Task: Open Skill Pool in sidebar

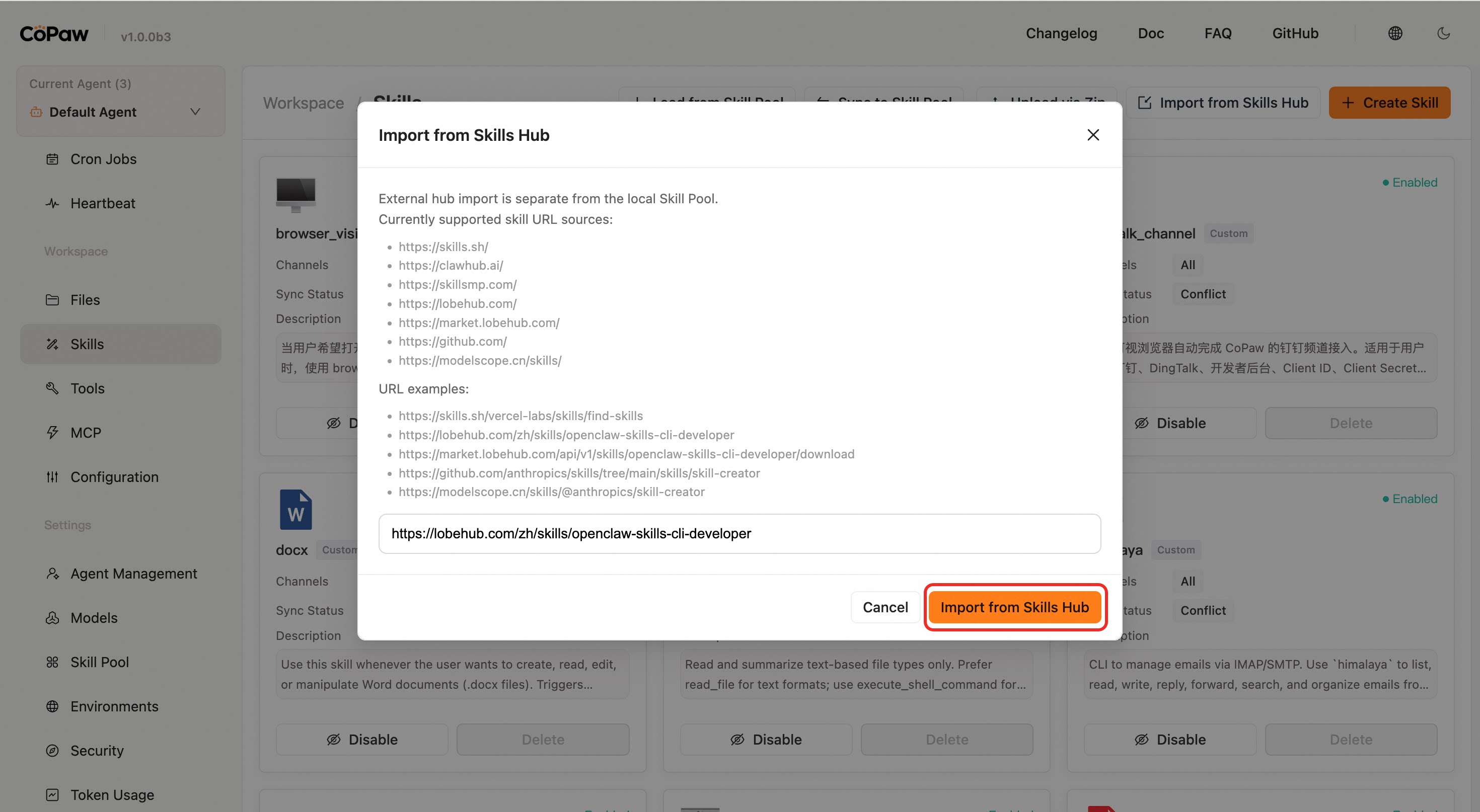Action: pos(99,662)
